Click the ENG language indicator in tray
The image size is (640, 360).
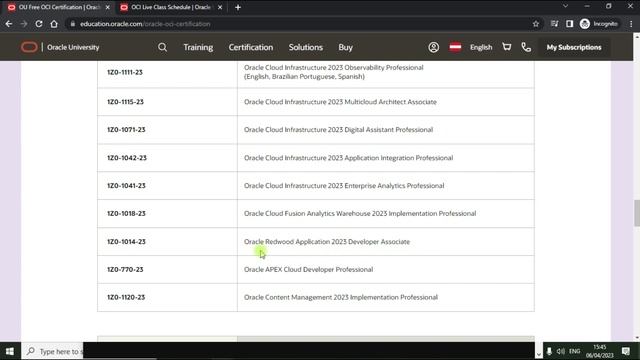[574, 351]
